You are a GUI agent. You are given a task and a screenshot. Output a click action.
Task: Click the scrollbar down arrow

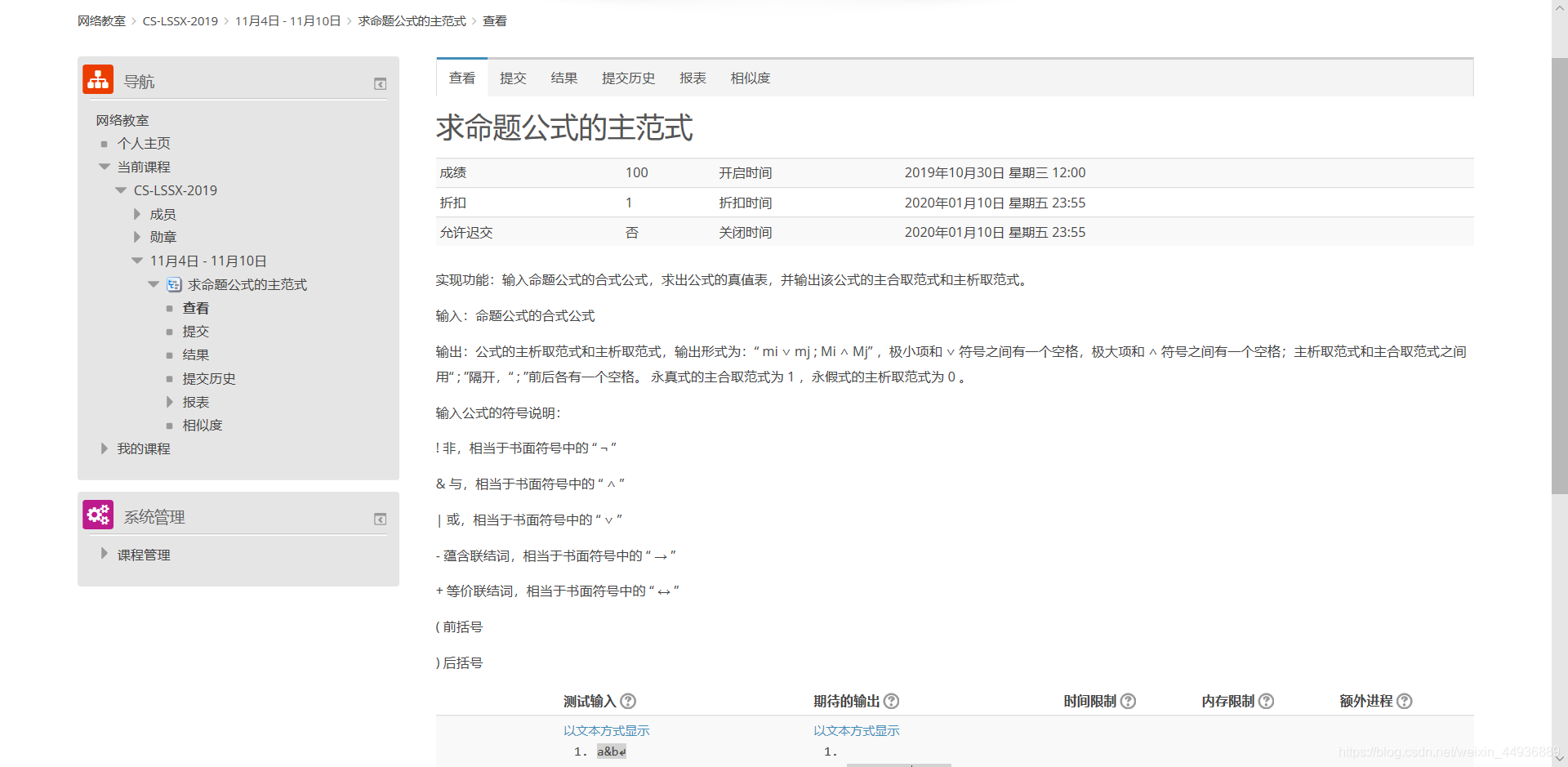[1559, 759]
